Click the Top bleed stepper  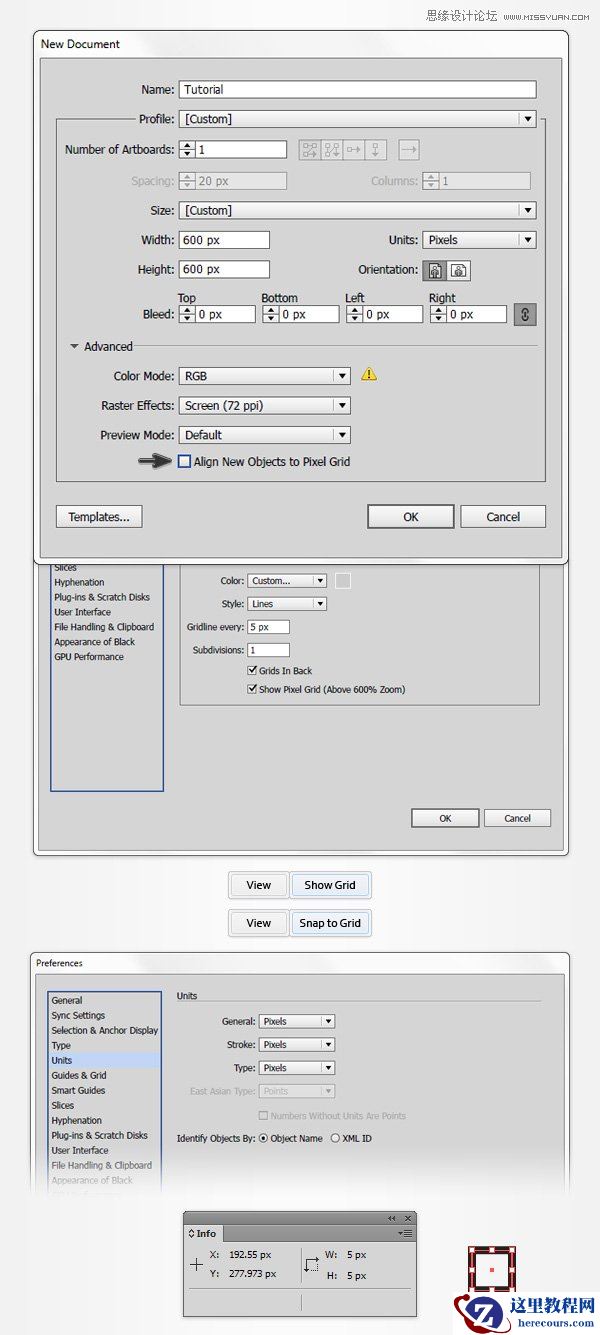186,314
